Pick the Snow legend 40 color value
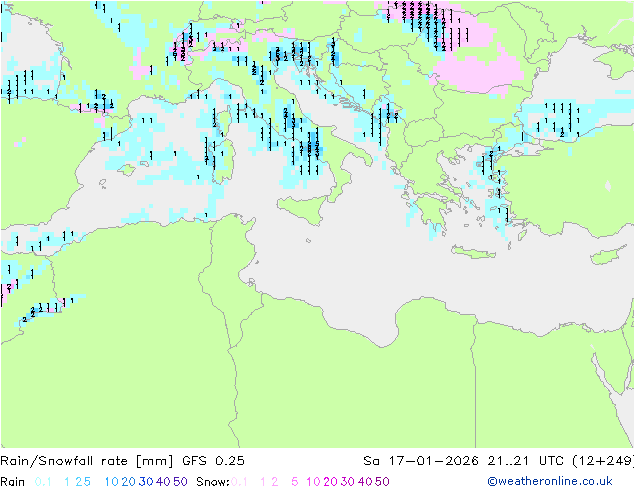634x490 pixels. 365,482
